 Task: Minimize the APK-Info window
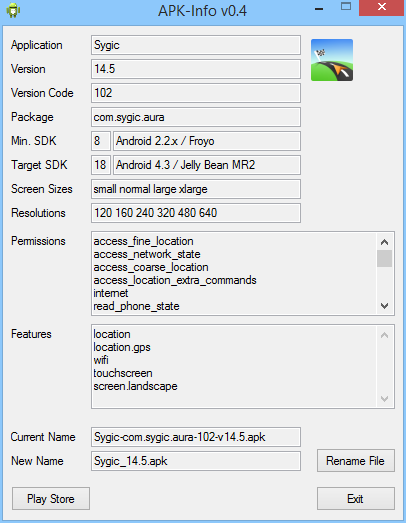pos(319,8)
